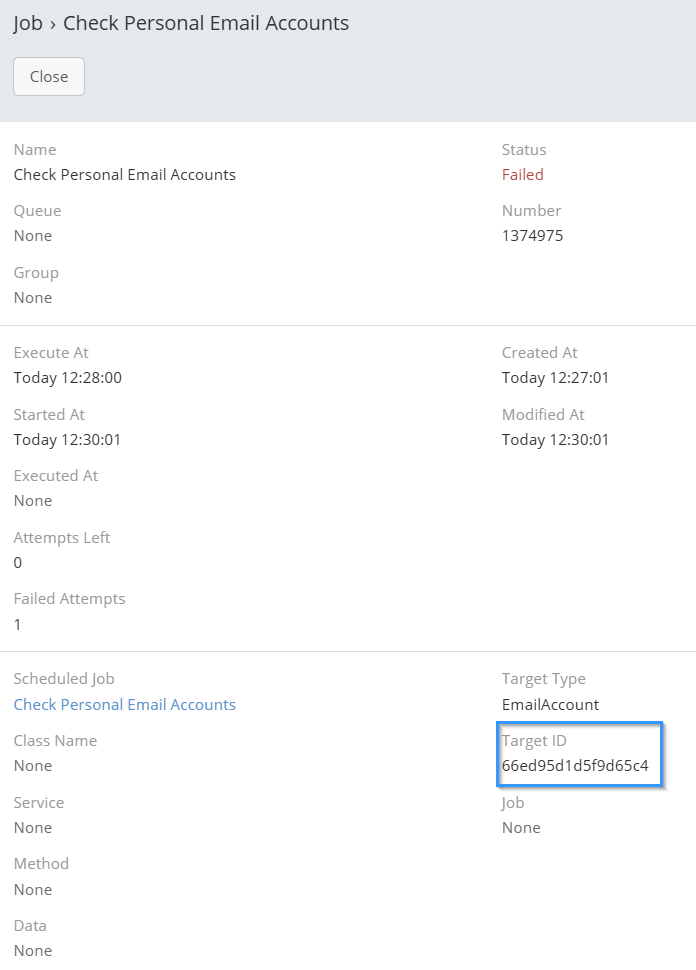This screenshot has width=696, height=970.
Task: Click the EmailAccount target type value
Action: tap(550, 705)
